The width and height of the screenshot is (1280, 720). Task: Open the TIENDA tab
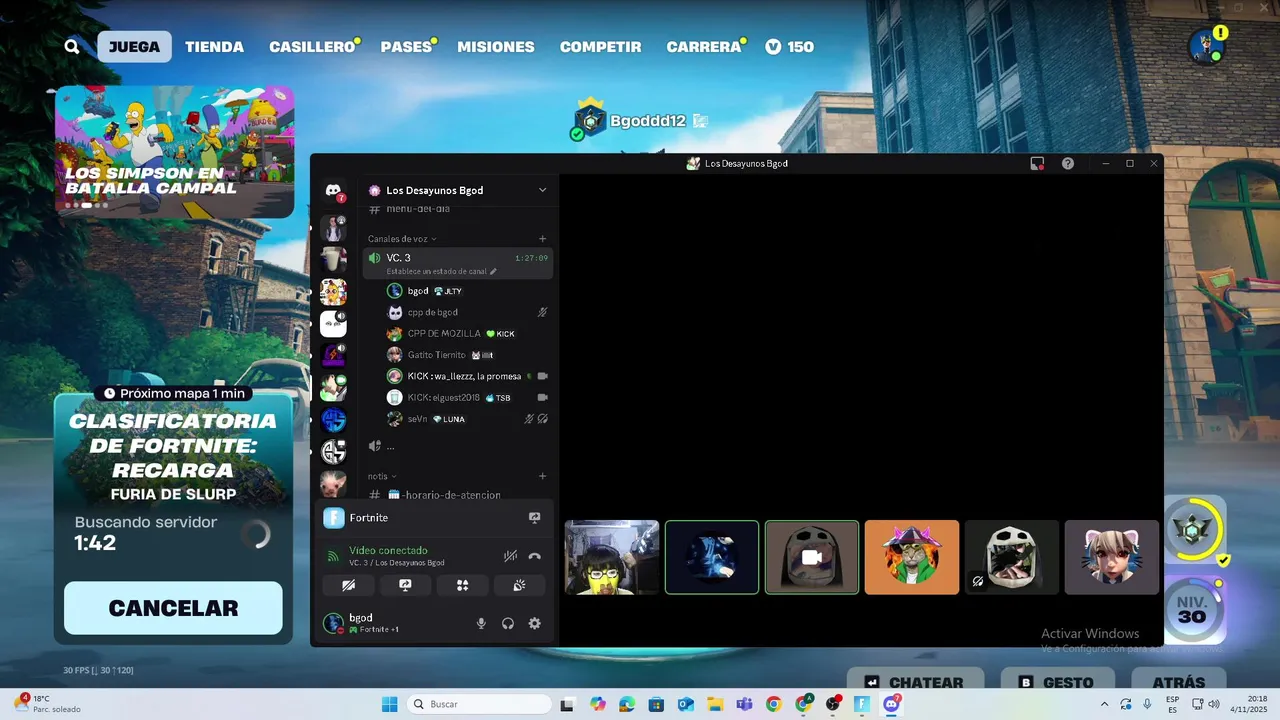(x=214, y=47)
